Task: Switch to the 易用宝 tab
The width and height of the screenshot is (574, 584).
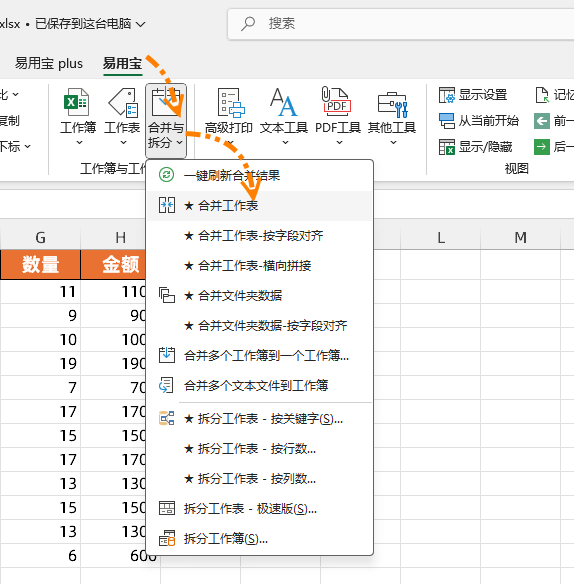Action: click(x=123, y=63)
